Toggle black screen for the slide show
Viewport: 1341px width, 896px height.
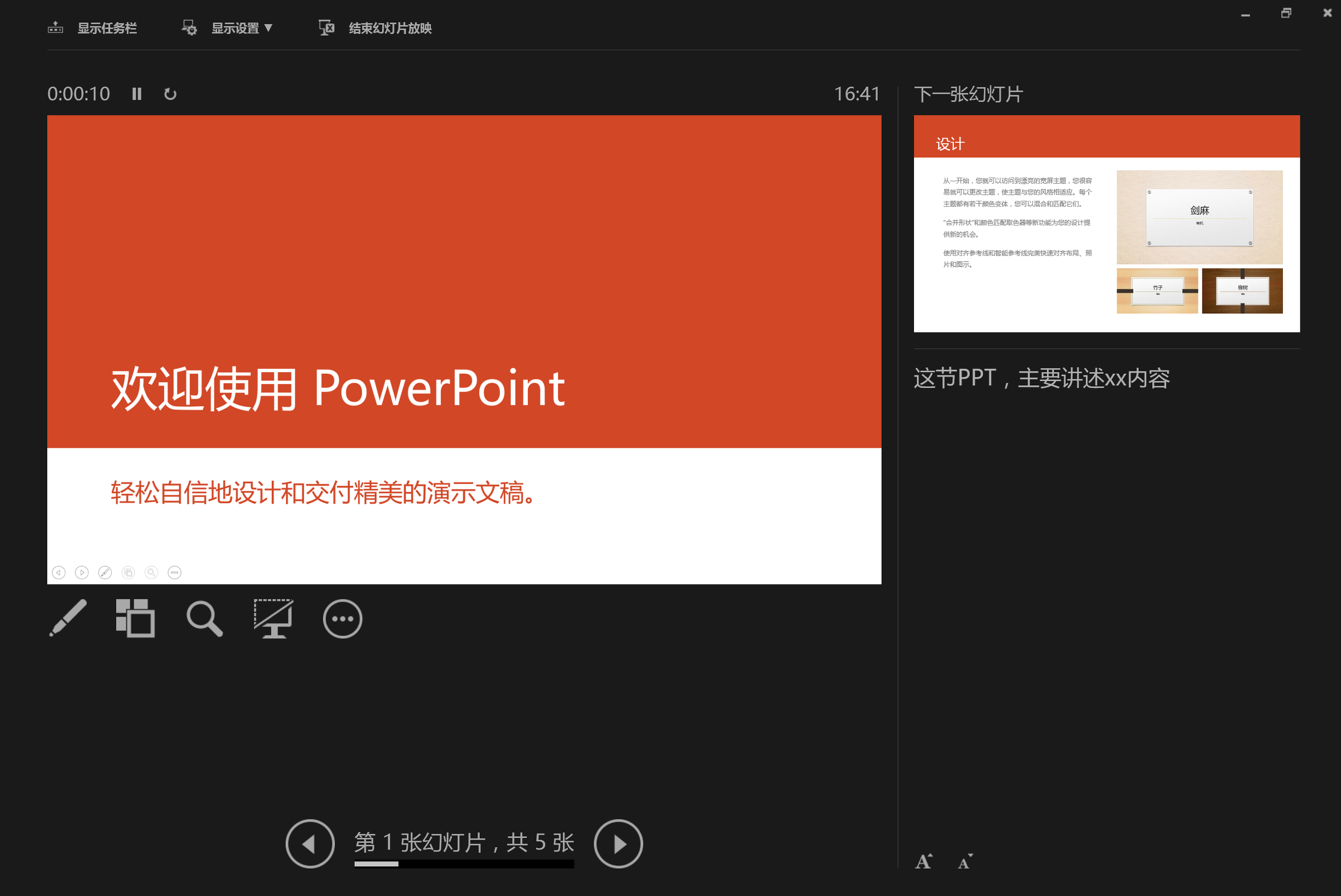tap(274, 618)
